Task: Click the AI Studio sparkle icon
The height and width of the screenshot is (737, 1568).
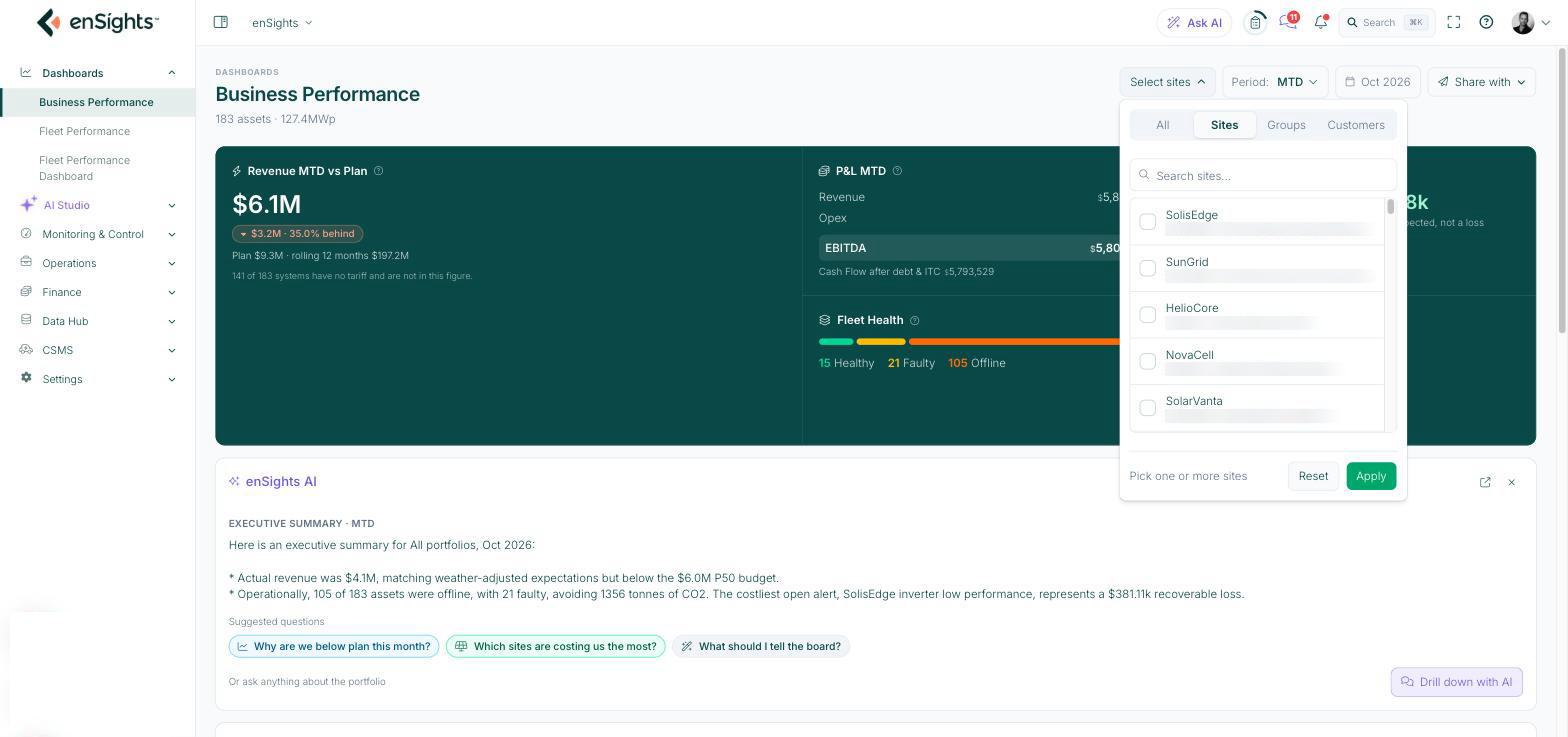Action: pos(28,204)
